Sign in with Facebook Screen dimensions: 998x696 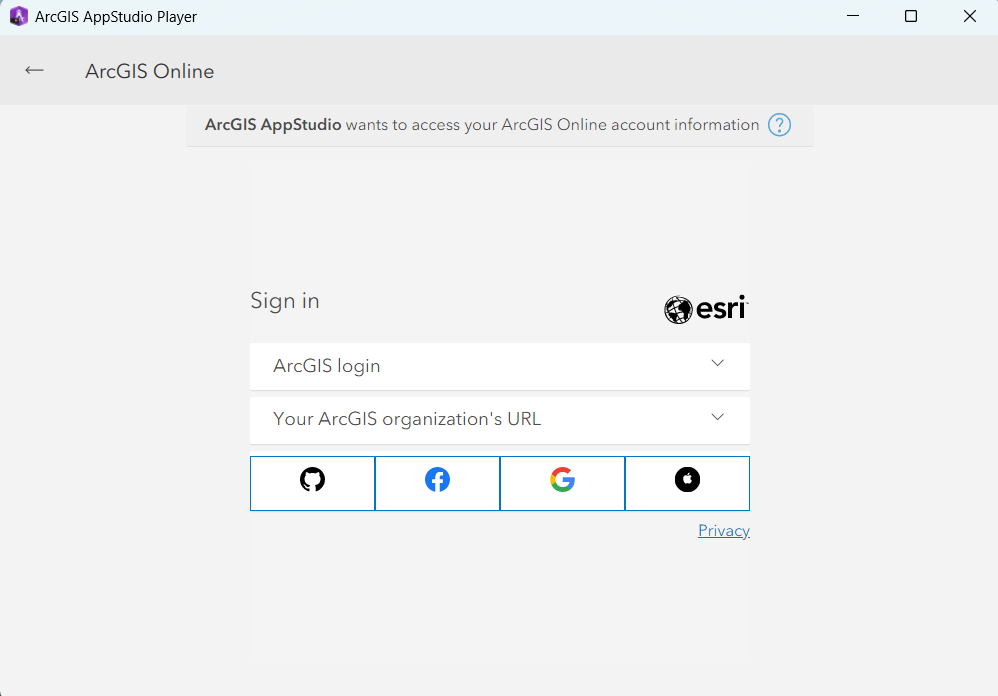437,483
